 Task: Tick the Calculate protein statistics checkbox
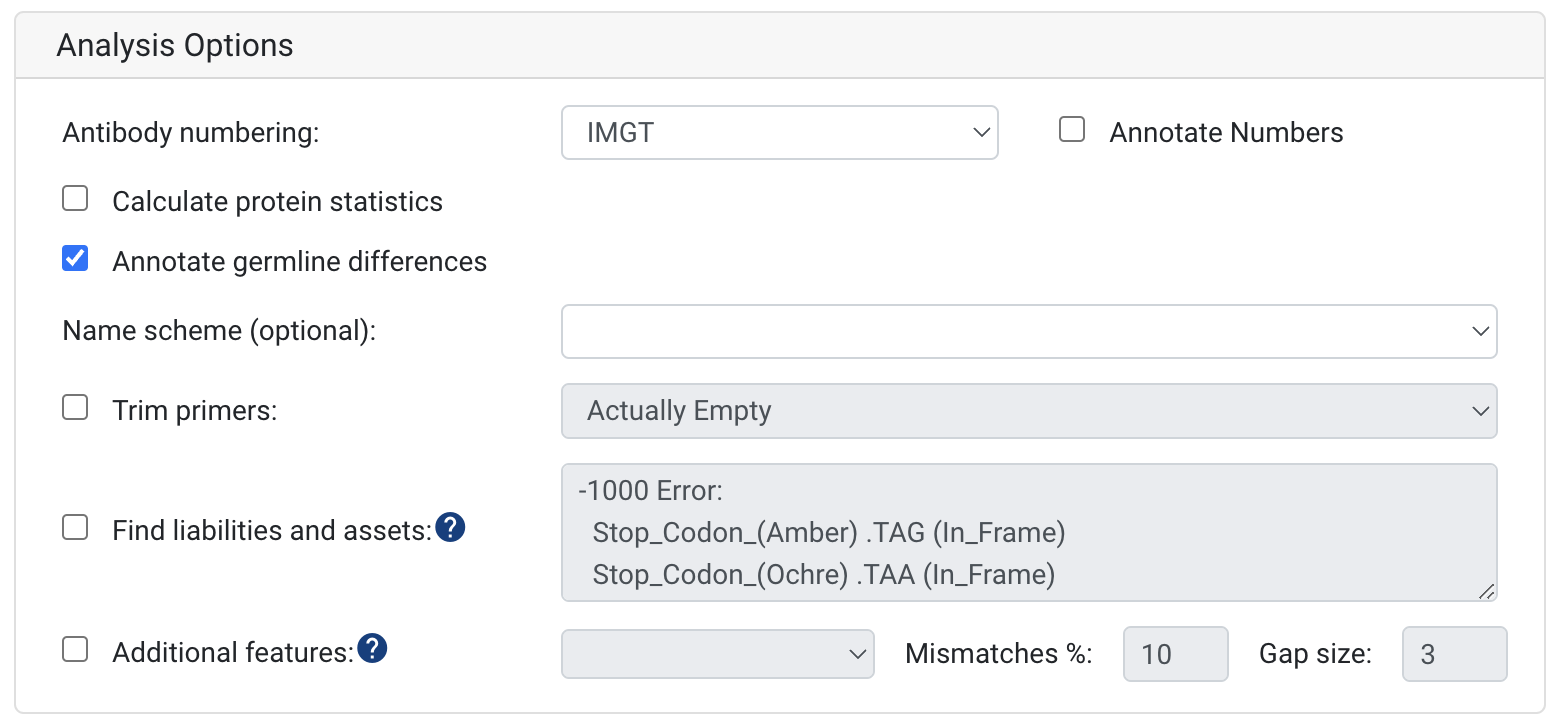(x=75, y=199)
